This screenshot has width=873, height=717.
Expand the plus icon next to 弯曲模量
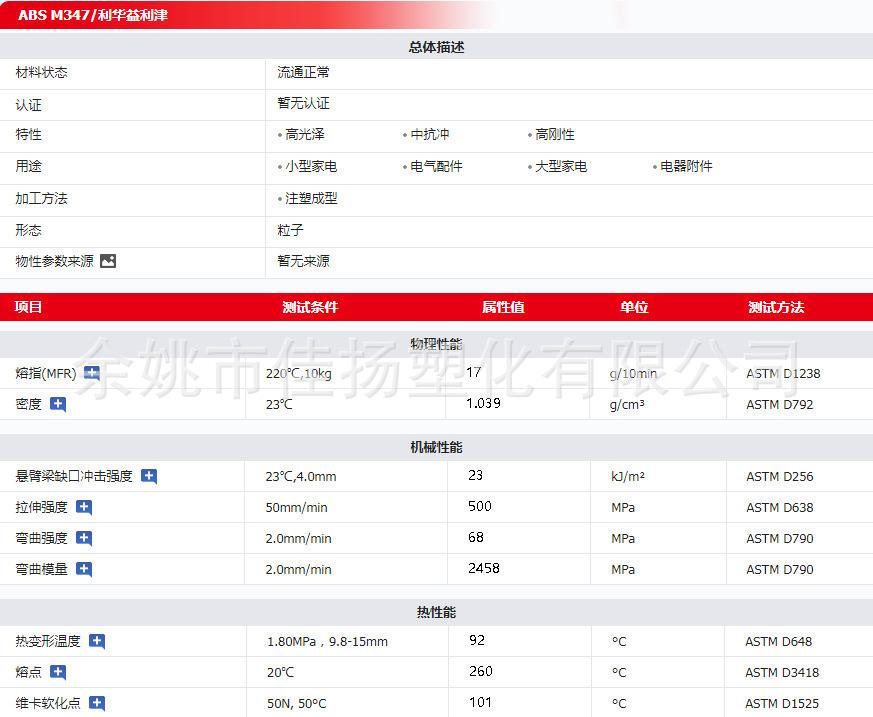point(84,569)
